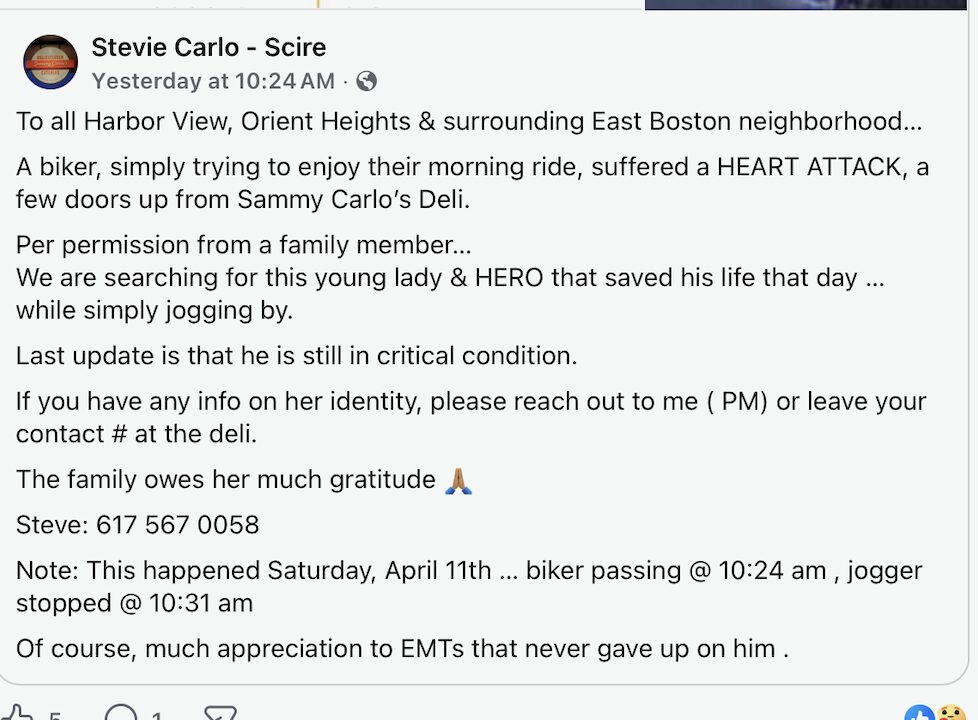Screen dimensions: 978x720
Task: View the like reaction badge
Action: tap(918, 714)
